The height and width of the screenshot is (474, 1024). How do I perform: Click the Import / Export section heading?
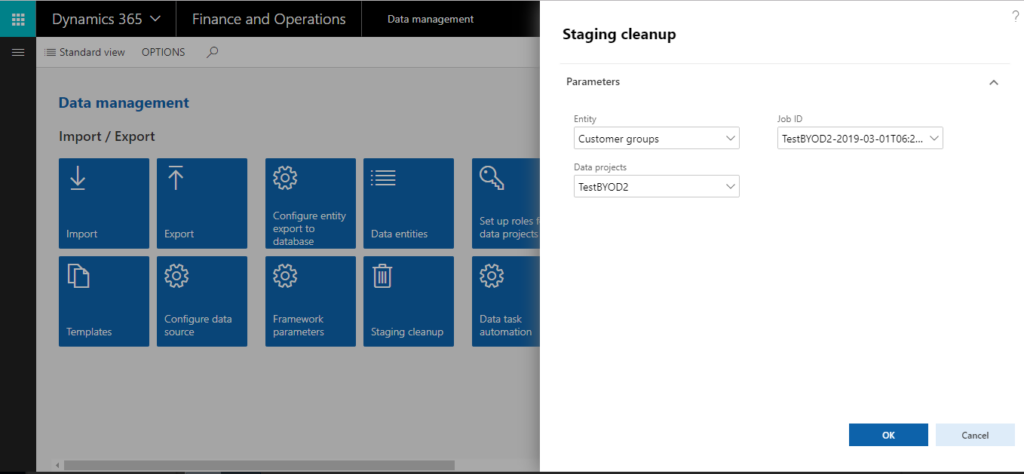(107, 136)
